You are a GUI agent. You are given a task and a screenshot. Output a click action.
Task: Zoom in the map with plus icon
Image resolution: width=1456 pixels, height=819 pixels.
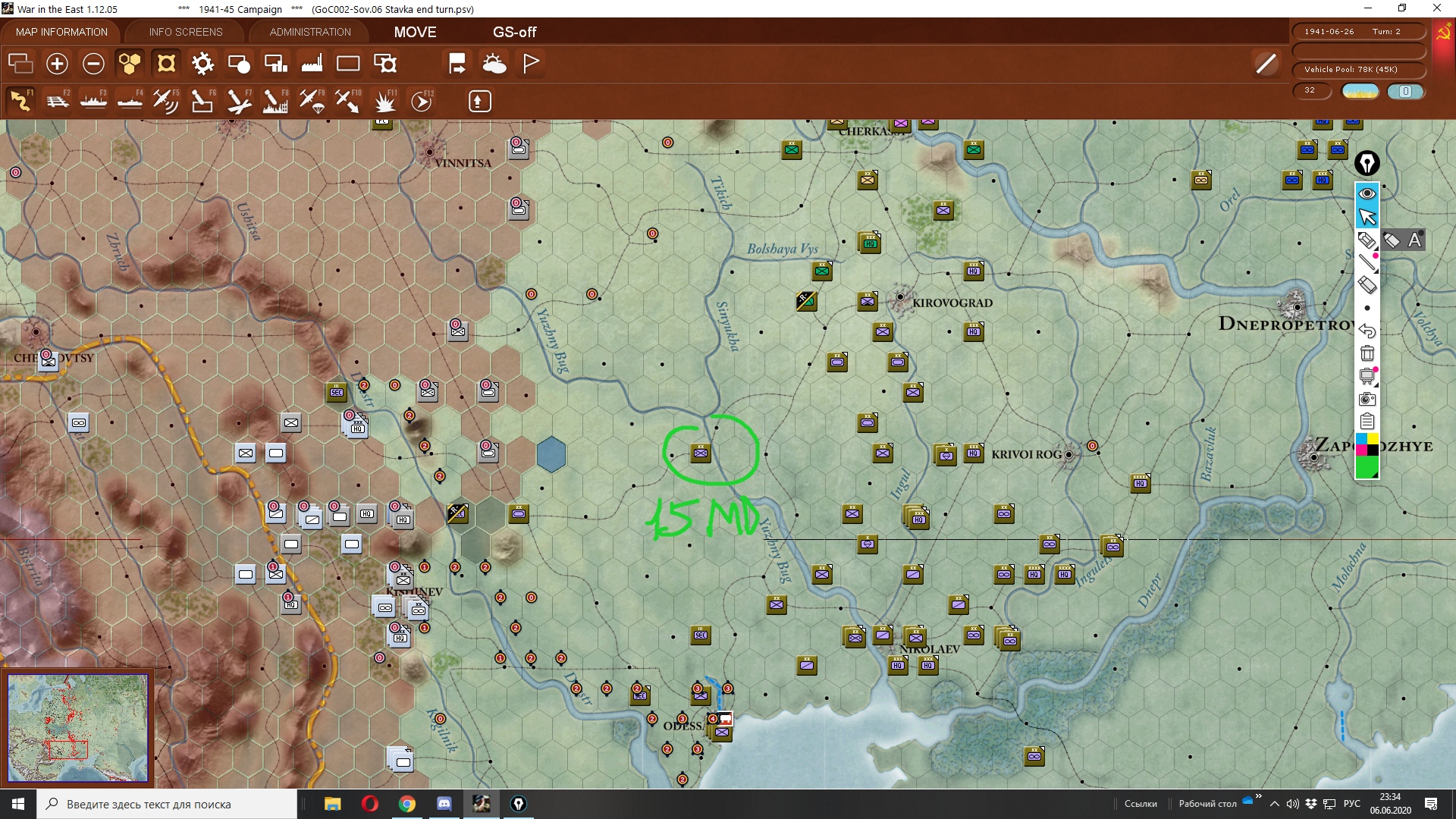coord(57,64)
